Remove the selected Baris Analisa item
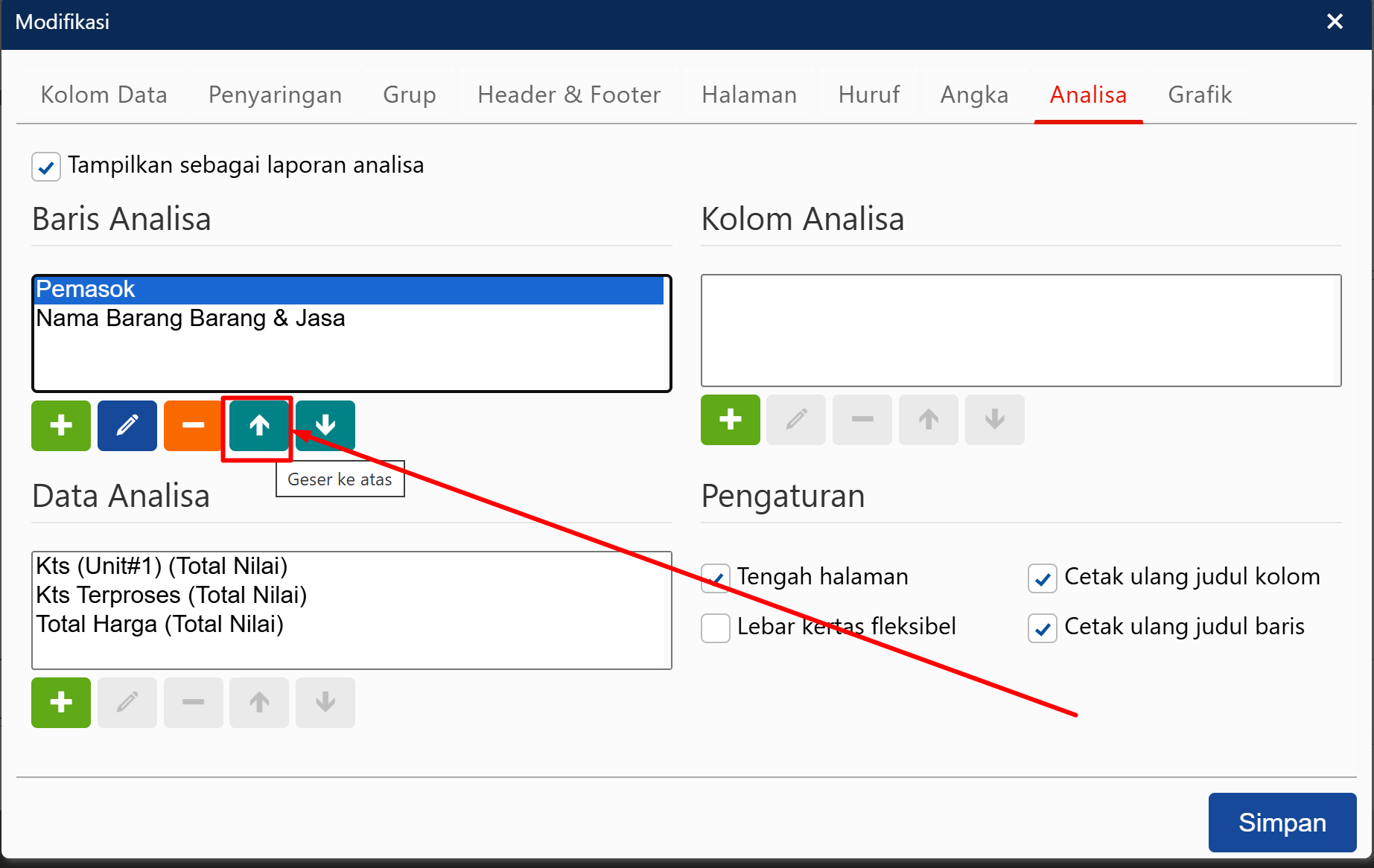Screen dimensions: 1374x868 192,426
